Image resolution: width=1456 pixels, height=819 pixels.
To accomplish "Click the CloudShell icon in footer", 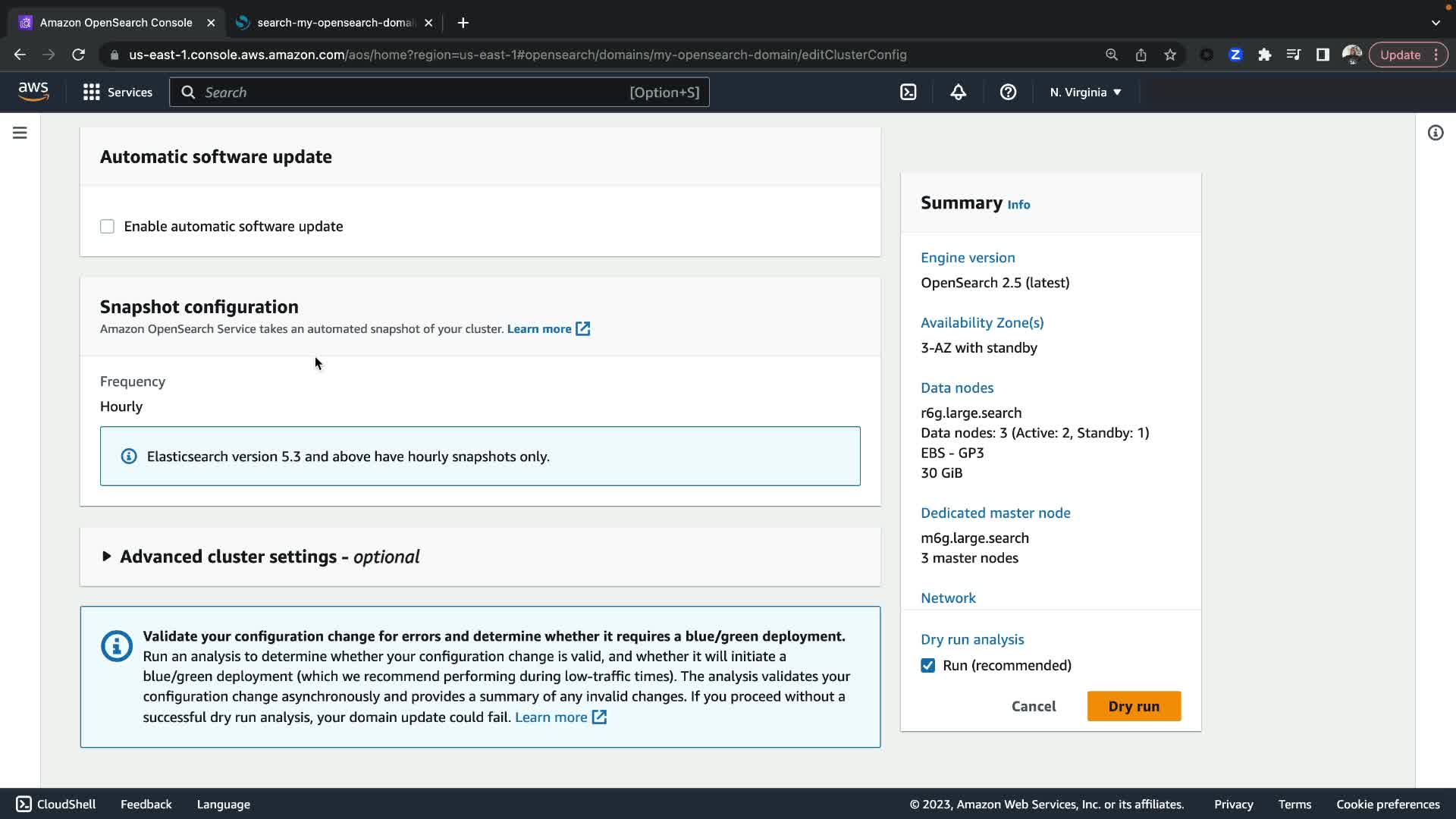I will (24, 804).
